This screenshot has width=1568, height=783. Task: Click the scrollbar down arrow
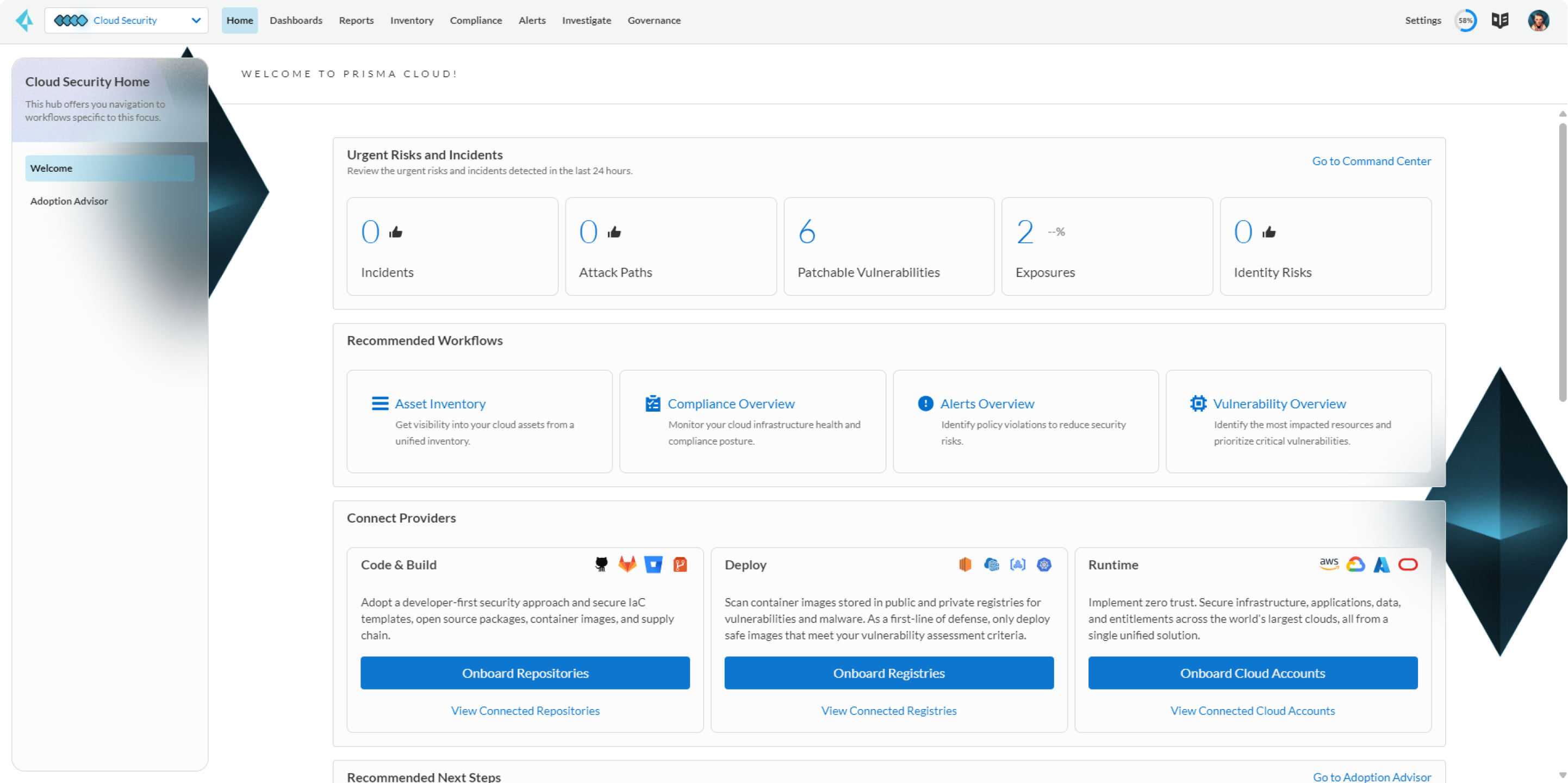click(x=1562, y=775)
